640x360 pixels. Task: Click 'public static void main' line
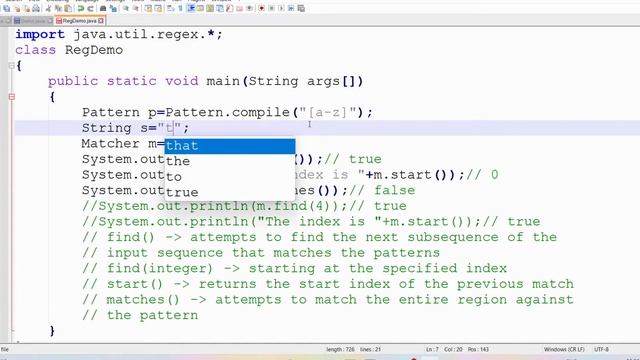[206, 81]
